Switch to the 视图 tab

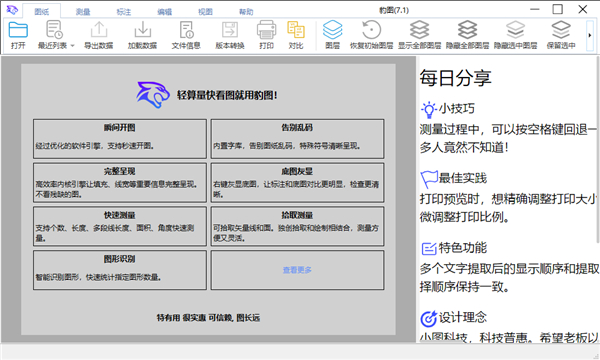205,12
